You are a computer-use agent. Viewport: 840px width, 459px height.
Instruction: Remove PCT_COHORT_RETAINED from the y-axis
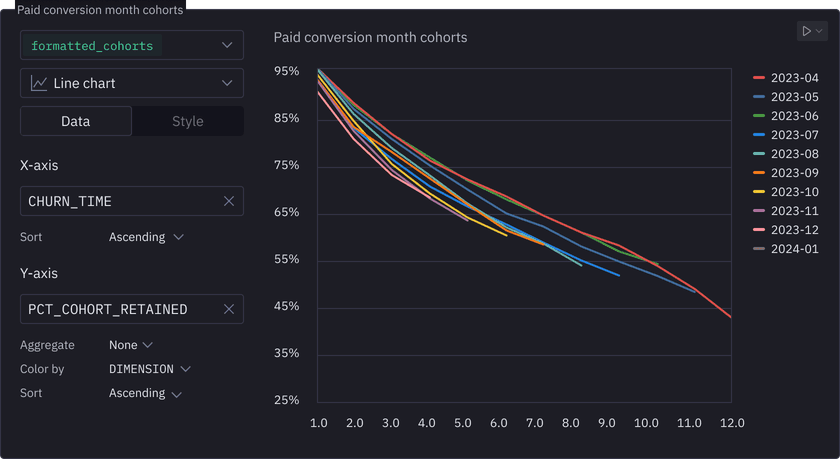(229, 310)
